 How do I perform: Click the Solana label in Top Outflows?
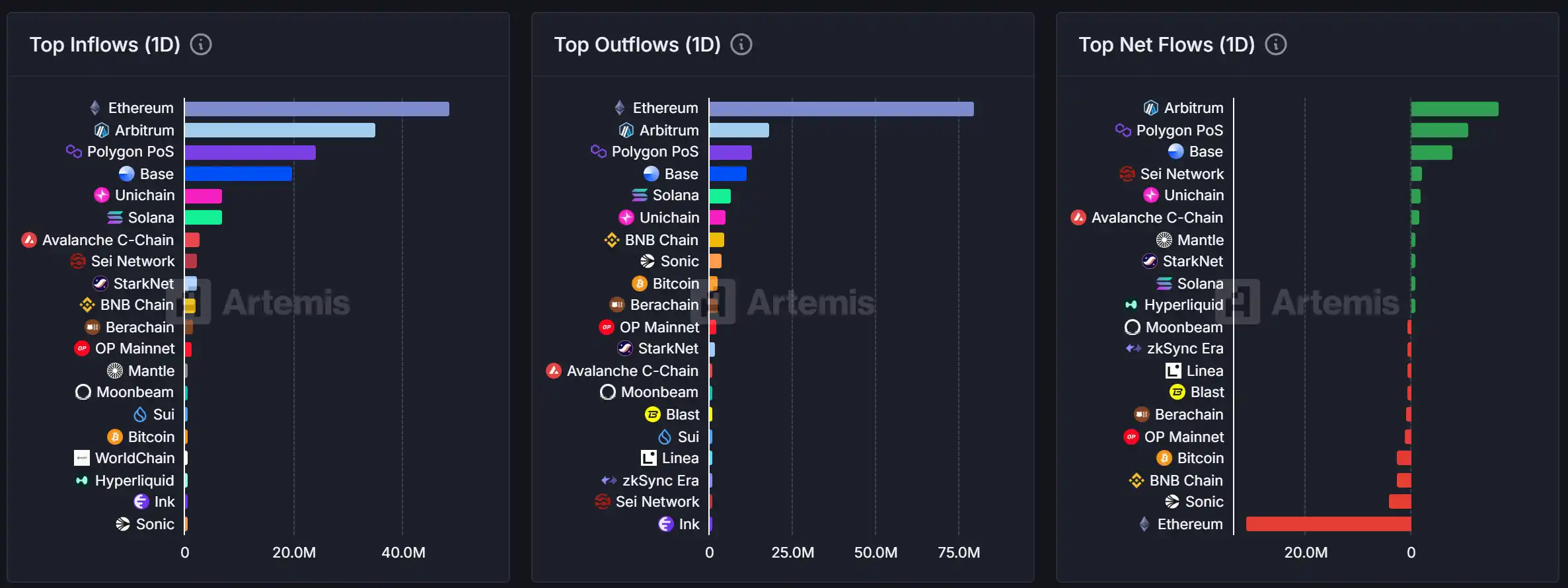click(676, 195)
